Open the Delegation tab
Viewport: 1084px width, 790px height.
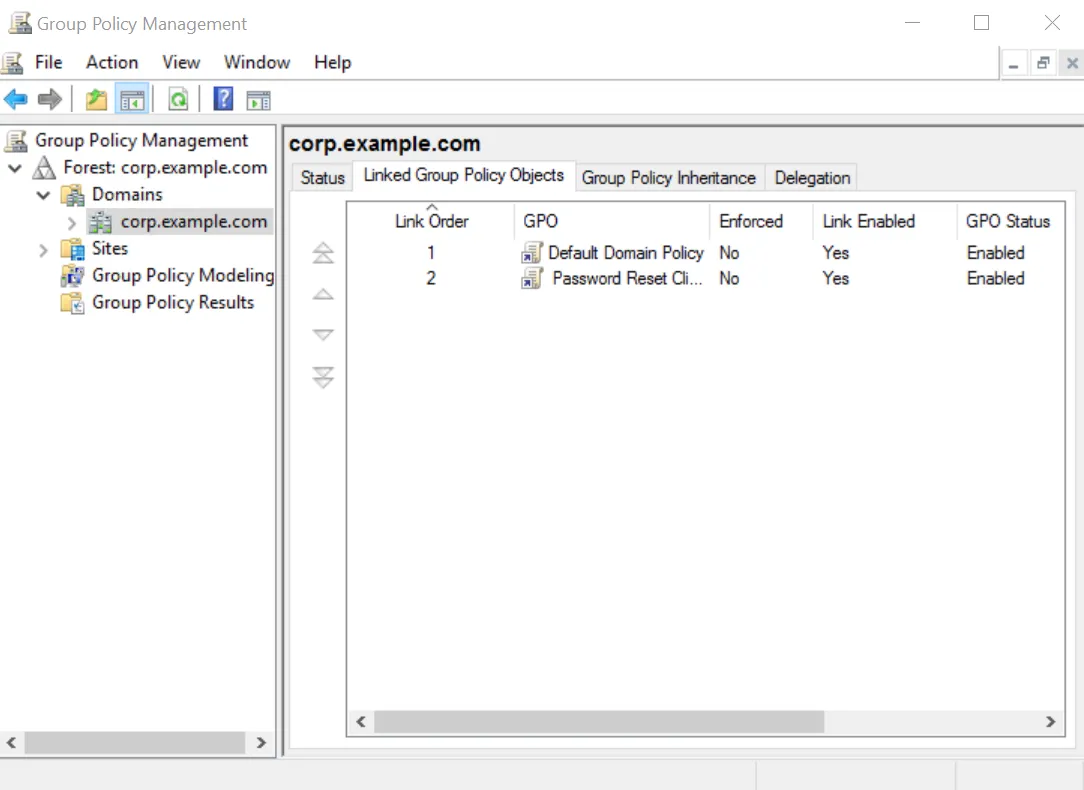(812, 178)
